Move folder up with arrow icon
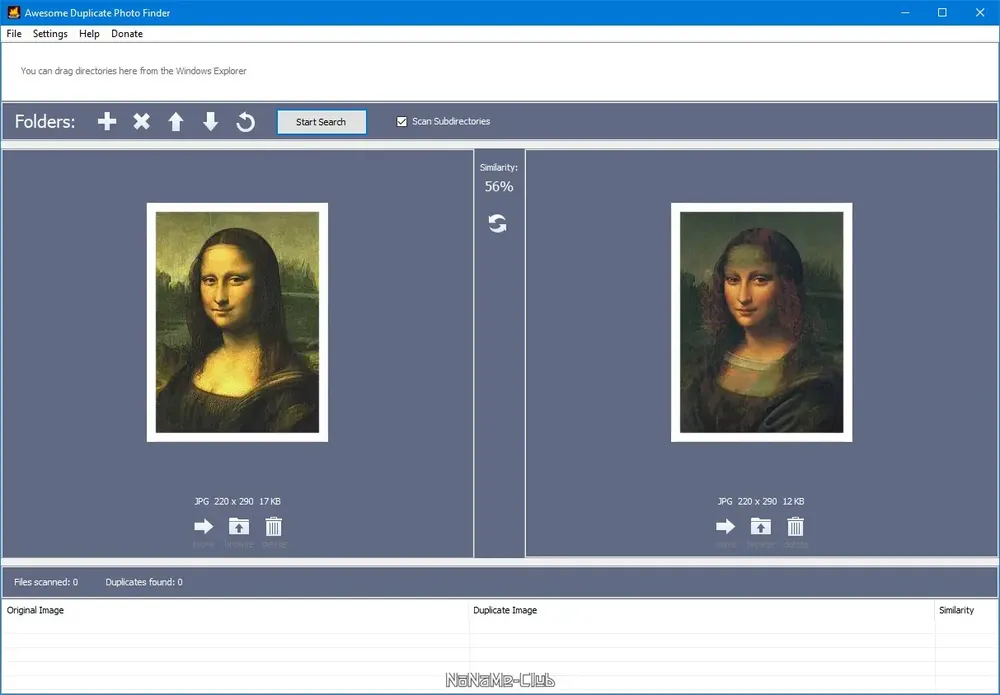Viewport: 1000px width, 695px height. coord(176,121)
